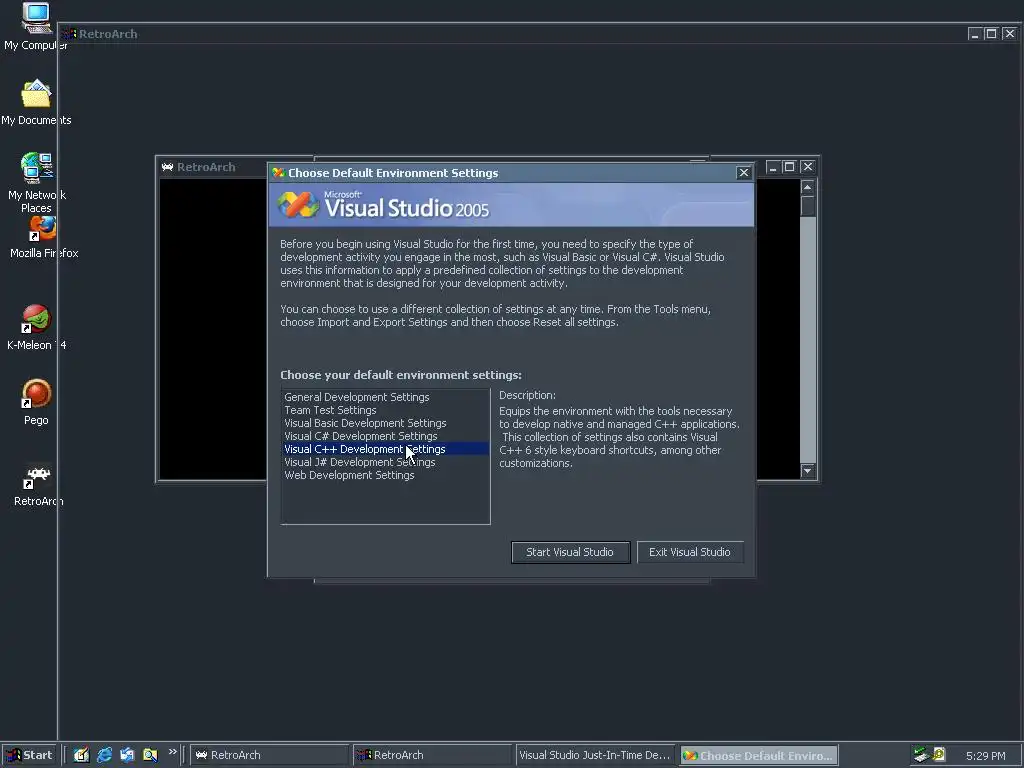Click inner RetroArch window title bar icon
1024x768 pixels.
coord(167,167)
